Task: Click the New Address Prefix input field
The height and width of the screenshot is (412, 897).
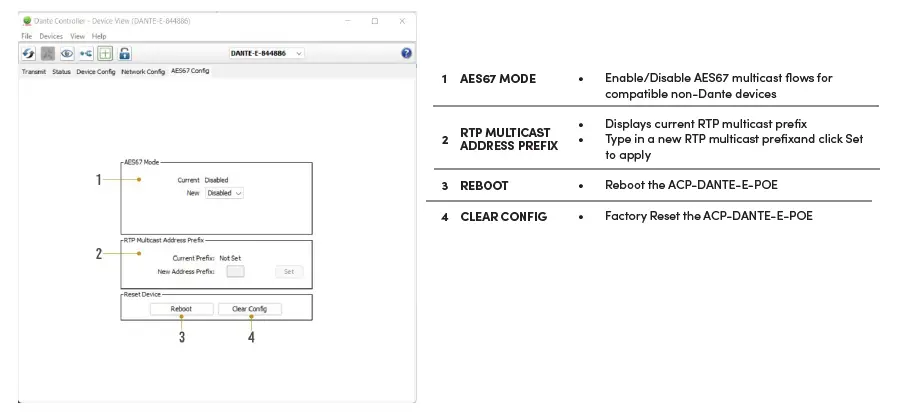Action: pos(235,272)
